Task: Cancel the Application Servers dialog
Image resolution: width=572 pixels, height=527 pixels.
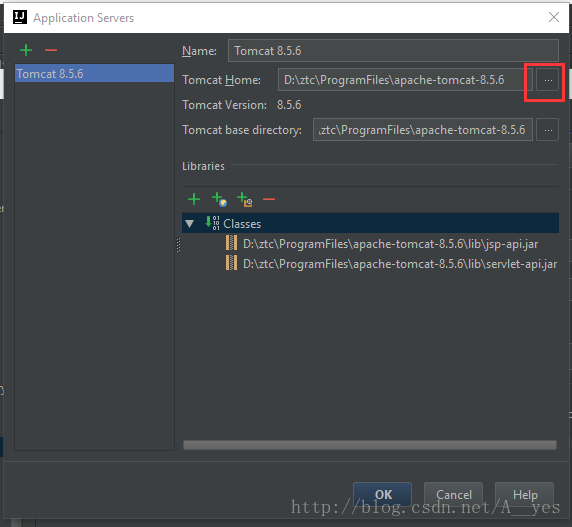Action: [x=453, y=494]
